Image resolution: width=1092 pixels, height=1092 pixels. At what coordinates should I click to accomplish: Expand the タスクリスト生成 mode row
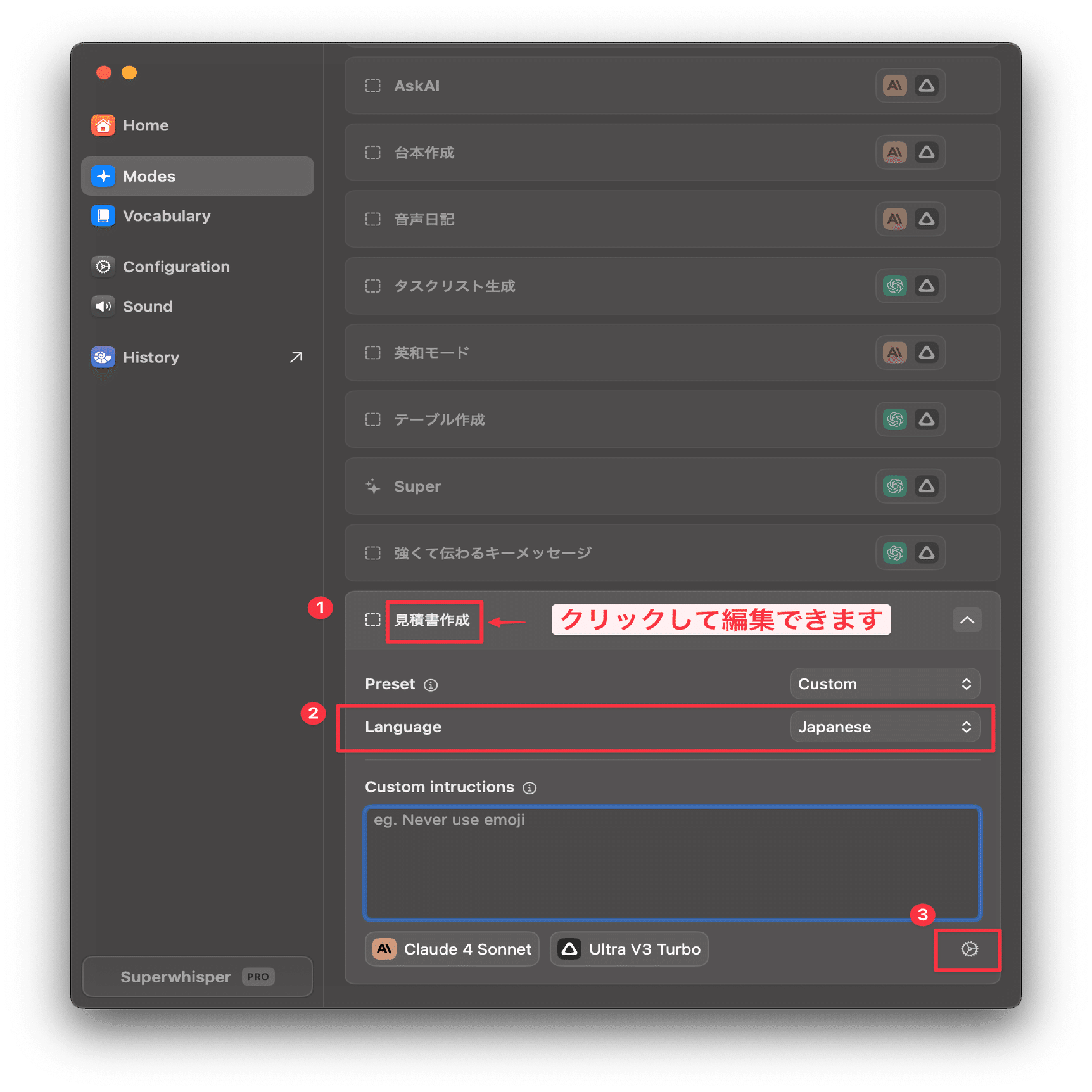pyautogui.click(x=672, y=286)
